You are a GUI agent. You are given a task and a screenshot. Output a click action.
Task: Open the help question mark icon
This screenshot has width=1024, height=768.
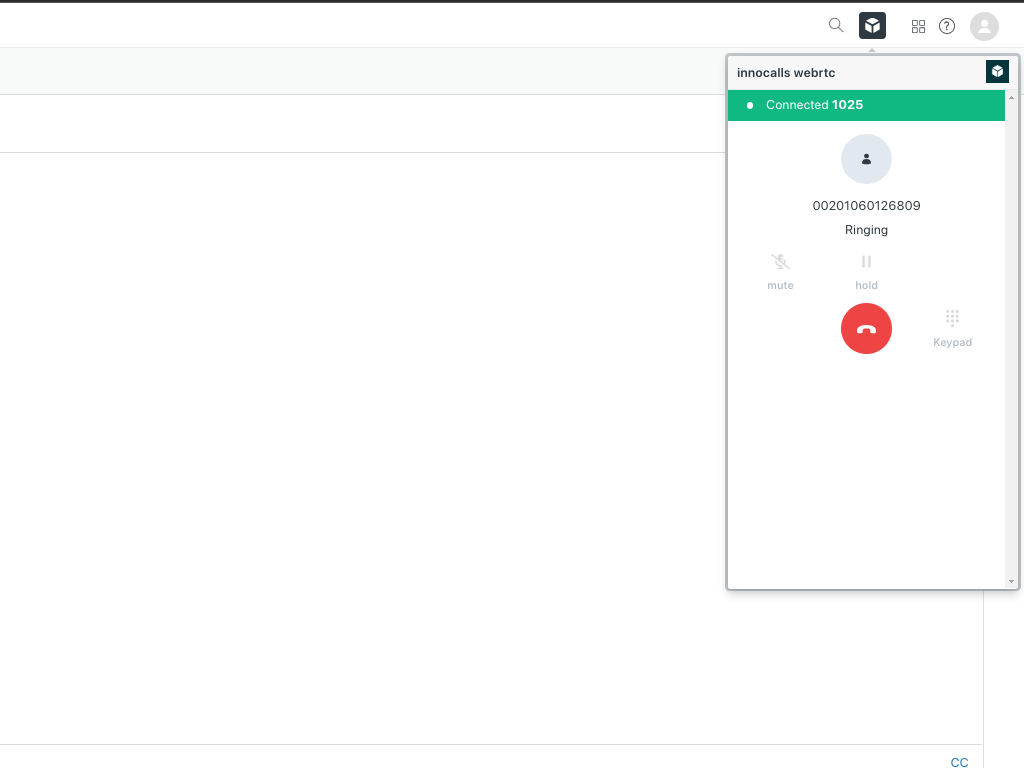[x=947, y=27]
